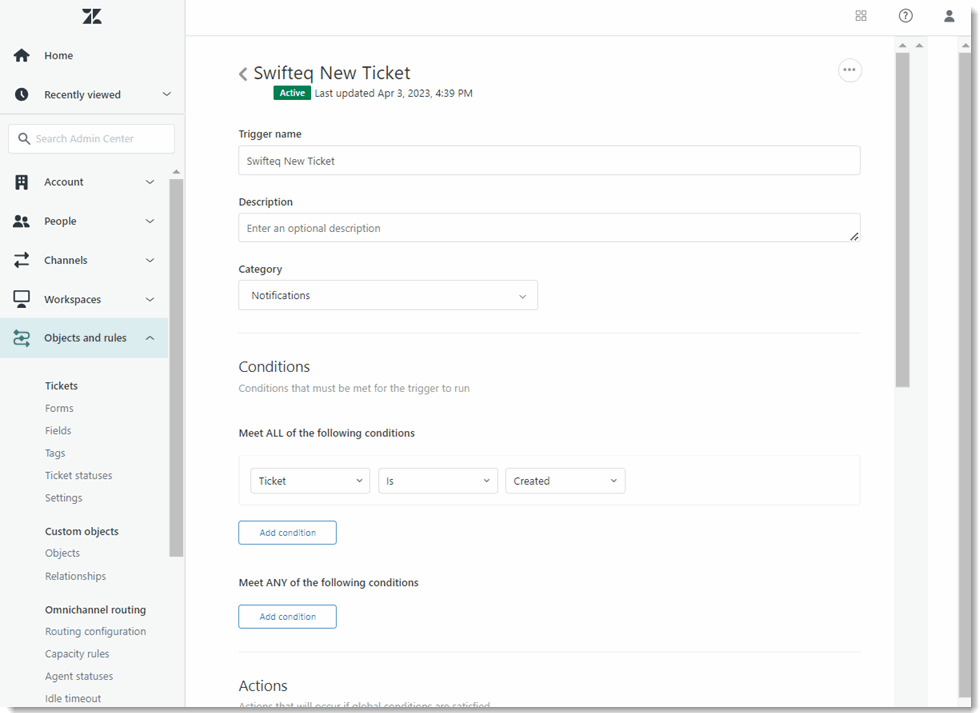Open Fields under Tickets
Image resolution: width=980 pixels, height=713 pixels.
[58, 431]
